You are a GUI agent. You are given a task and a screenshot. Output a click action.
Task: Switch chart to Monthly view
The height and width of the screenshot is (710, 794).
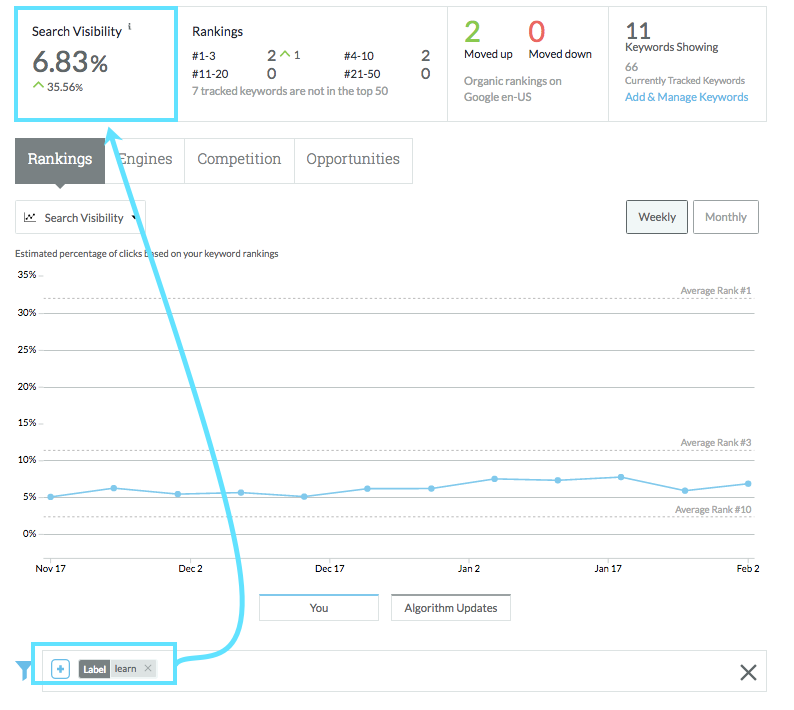pyautogui.click(x=725, y=217)
